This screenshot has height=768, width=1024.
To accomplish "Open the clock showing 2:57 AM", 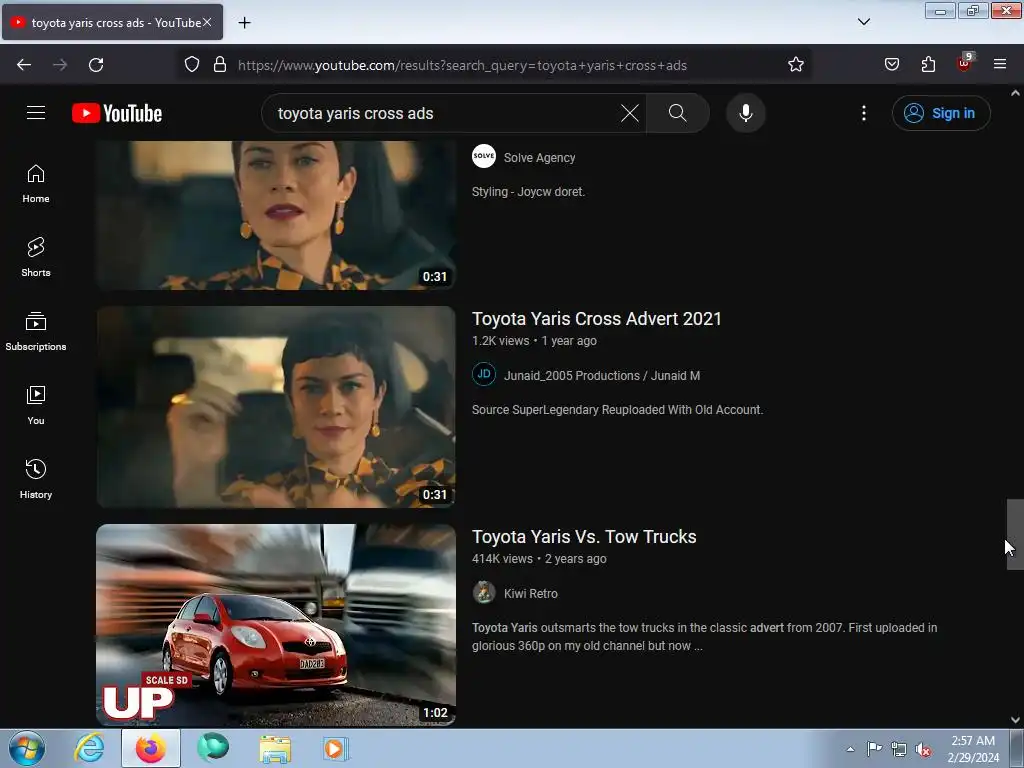I will pos(973,749).
